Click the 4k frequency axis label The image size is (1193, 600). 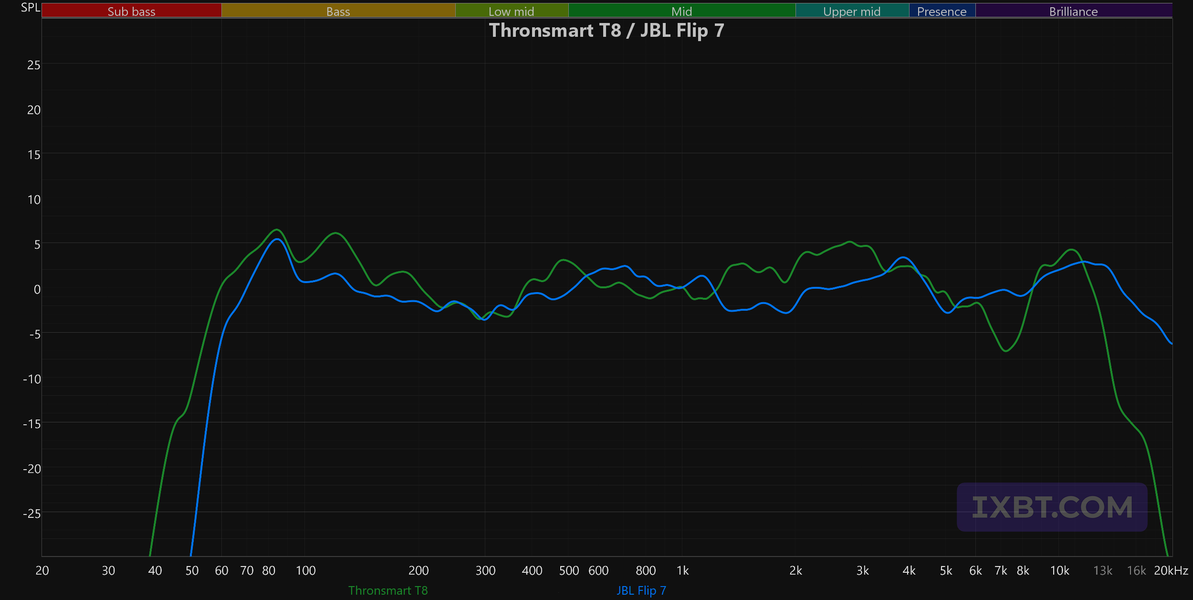tap(909, 571)
